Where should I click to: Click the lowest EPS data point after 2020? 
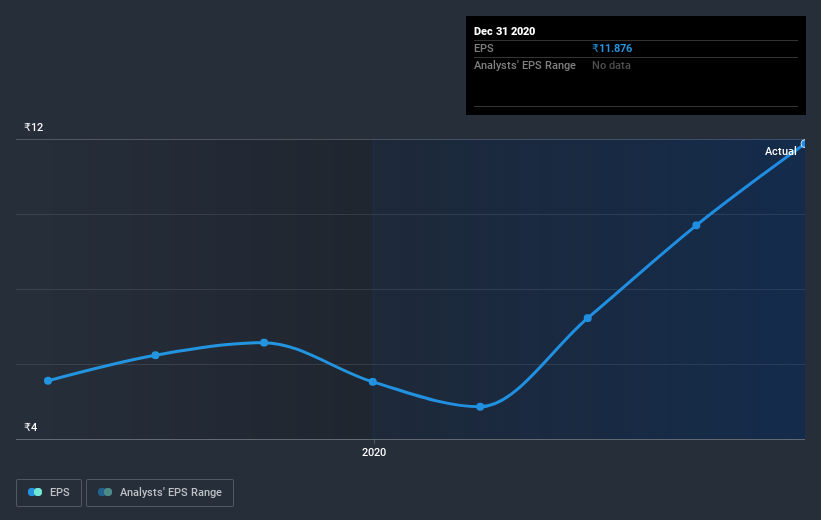480,407
